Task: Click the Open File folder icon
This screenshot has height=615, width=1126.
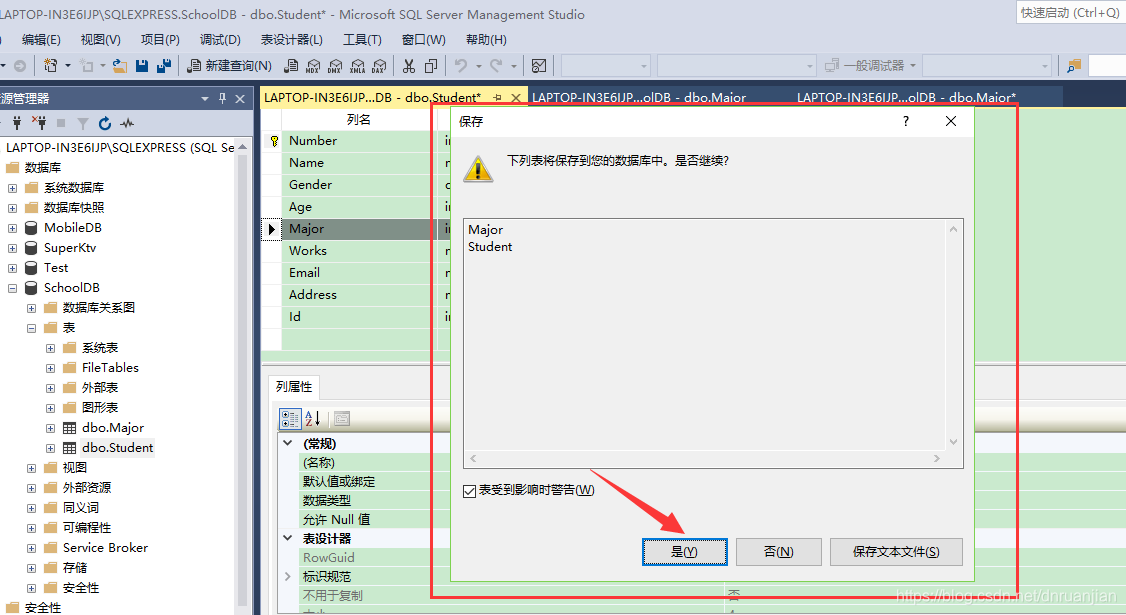Action: tap(120, 65)
